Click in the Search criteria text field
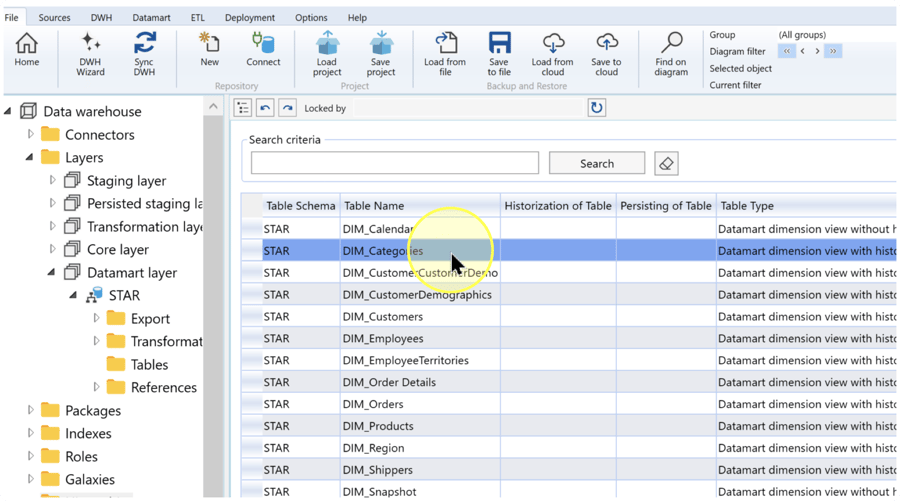 395,163
